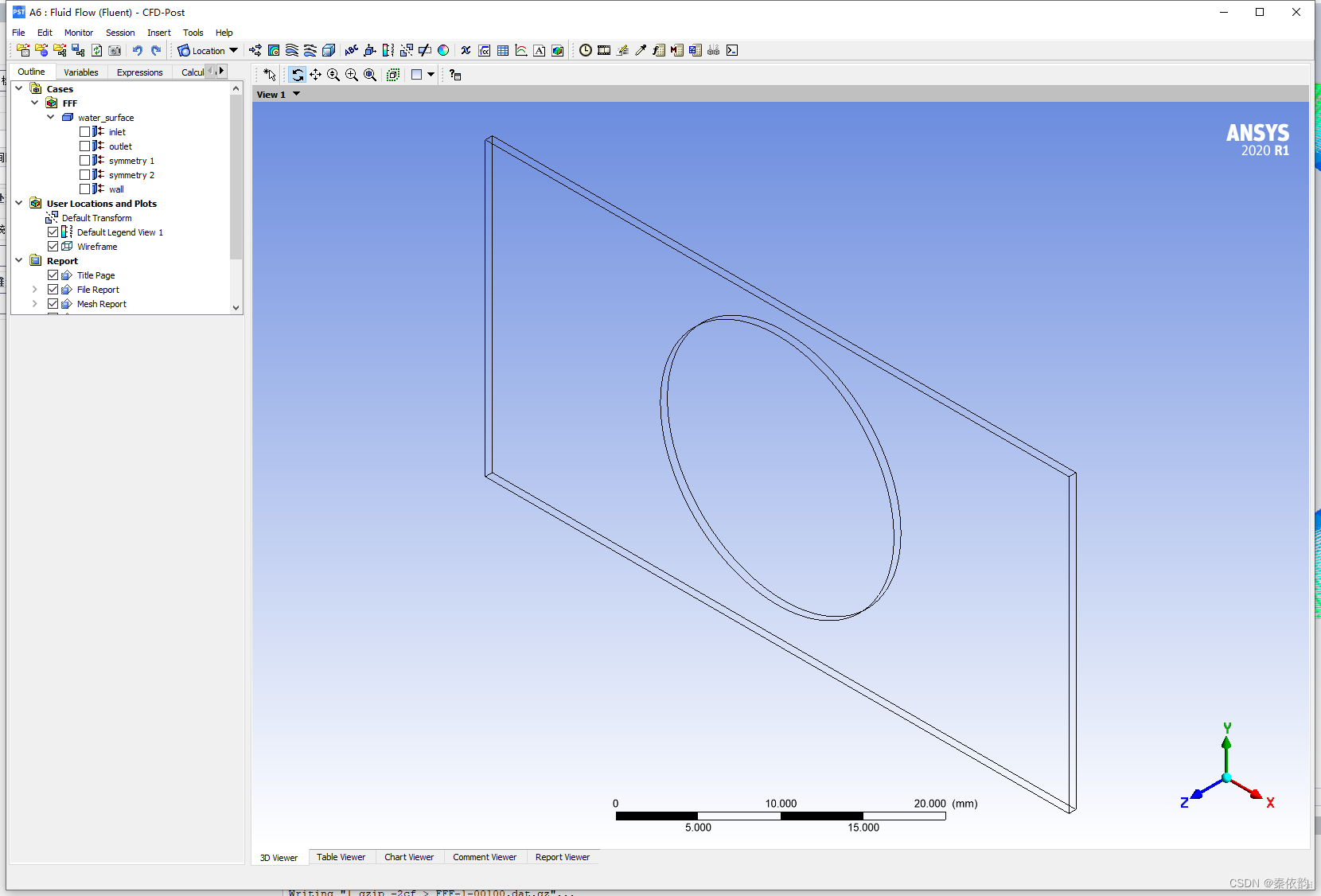
Task: Insert a Contour plot from toolbar
Action: click(274, 50)
